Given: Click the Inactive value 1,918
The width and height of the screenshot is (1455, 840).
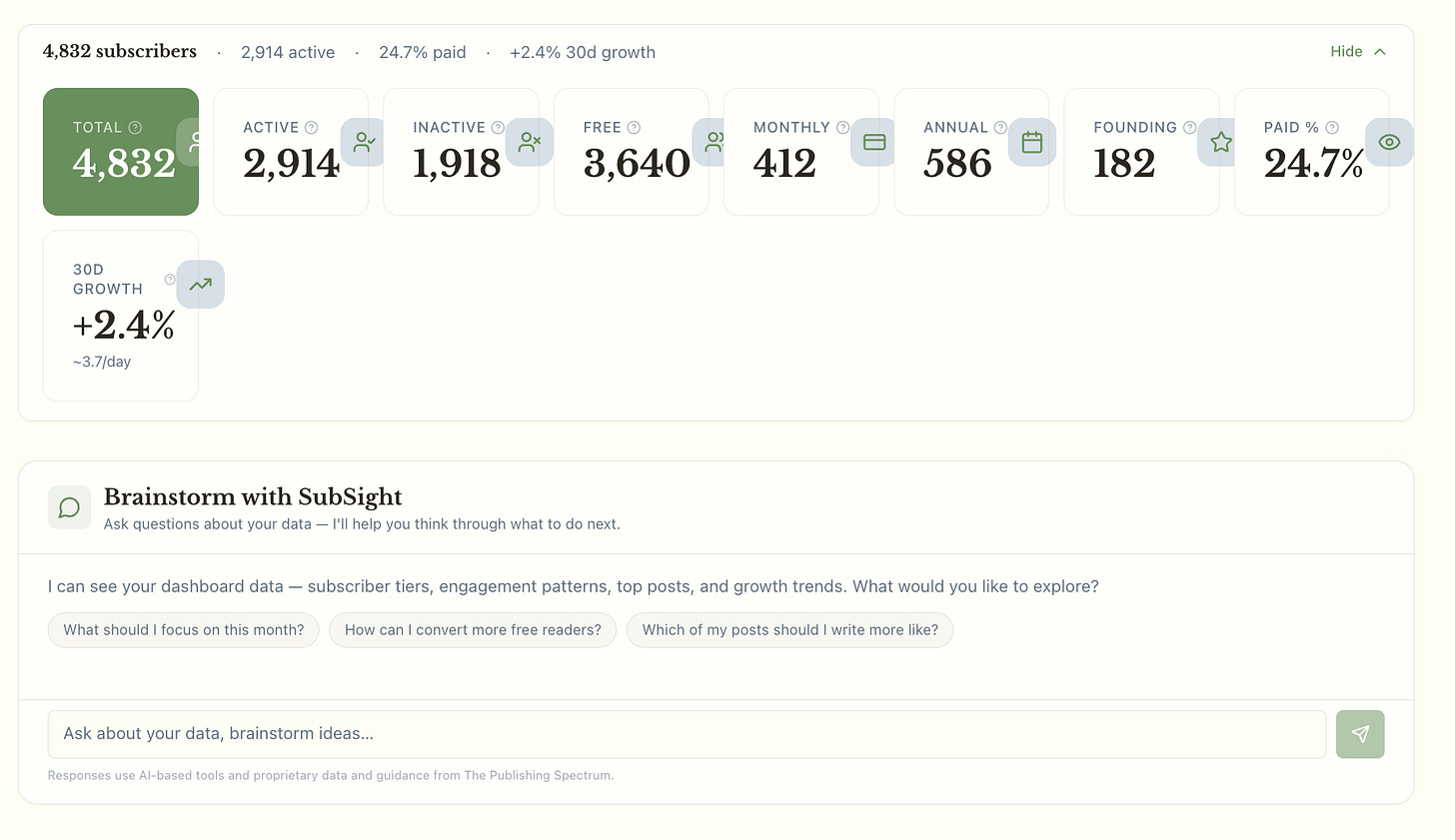Looking at the screenshot, I should click(x=457, y=164).
